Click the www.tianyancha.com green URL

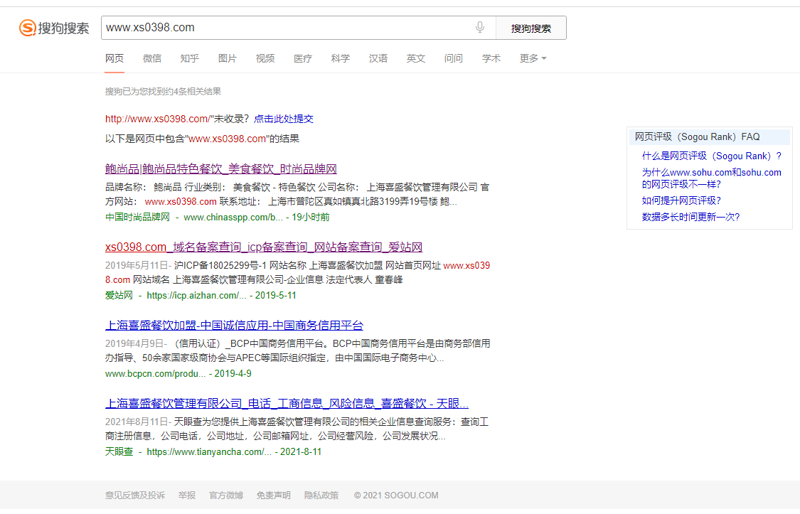209,452
